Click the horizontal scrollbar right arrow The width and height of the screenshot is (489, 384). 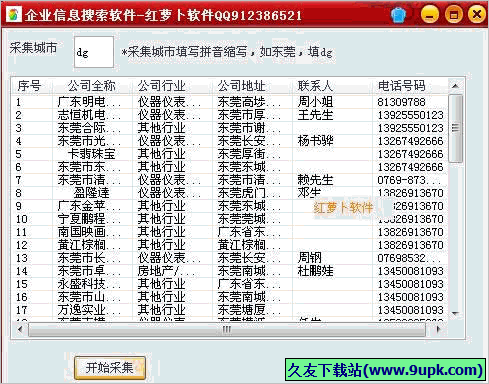pyautogui.click(x=438, y=330)
